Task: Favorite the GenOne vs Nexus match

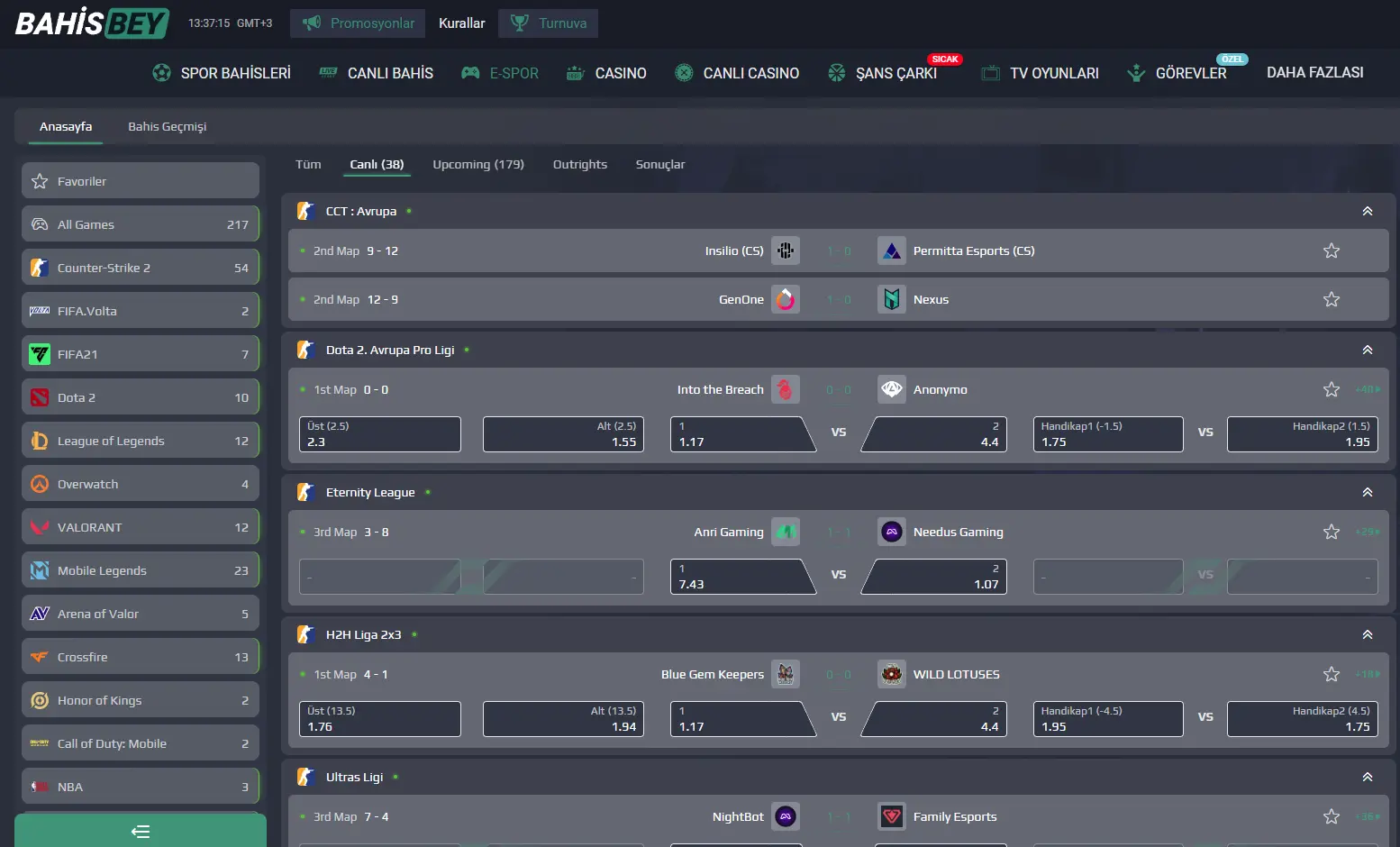Action: pyautogui.click(x=1332, y=299)
